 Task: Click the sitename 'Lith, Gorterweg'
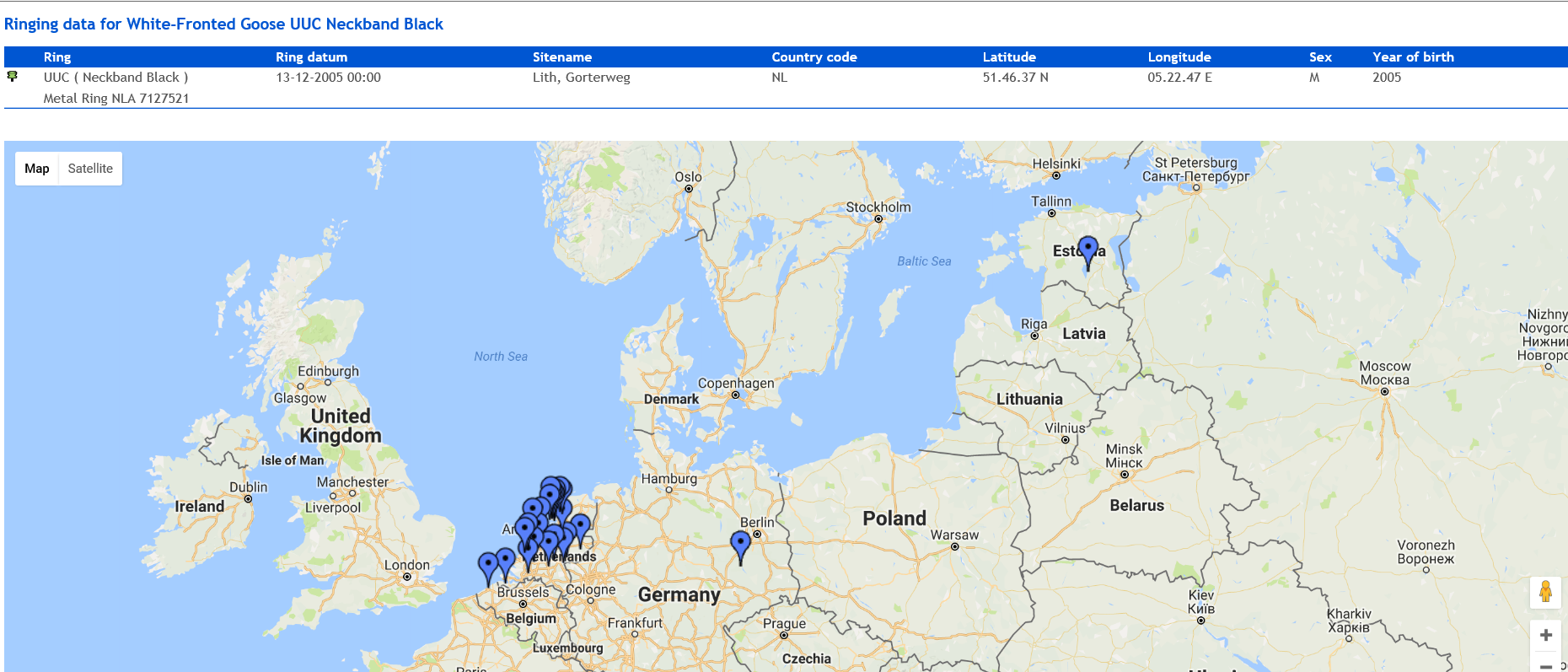582,78
